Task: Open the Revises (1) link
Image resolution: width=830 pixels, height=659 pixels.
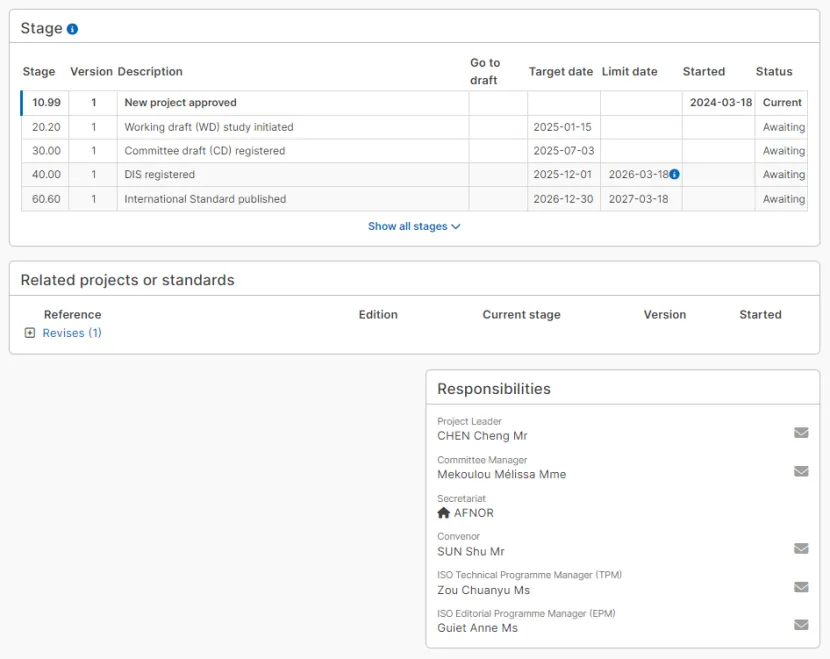Action: click(72, 333)
